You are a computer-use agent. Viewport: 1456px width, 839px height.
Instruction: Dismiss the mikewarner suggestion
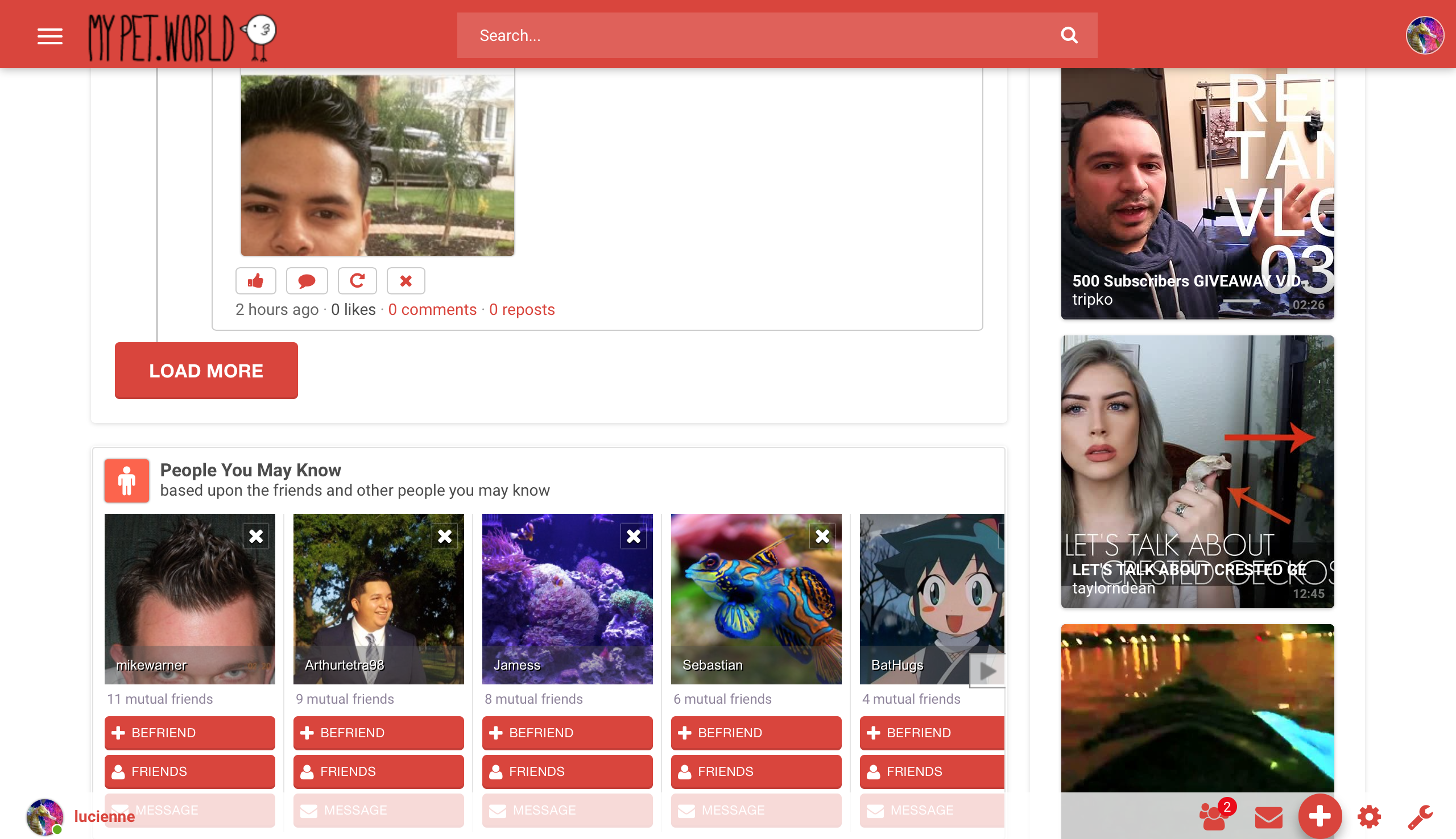click(256, 537)
